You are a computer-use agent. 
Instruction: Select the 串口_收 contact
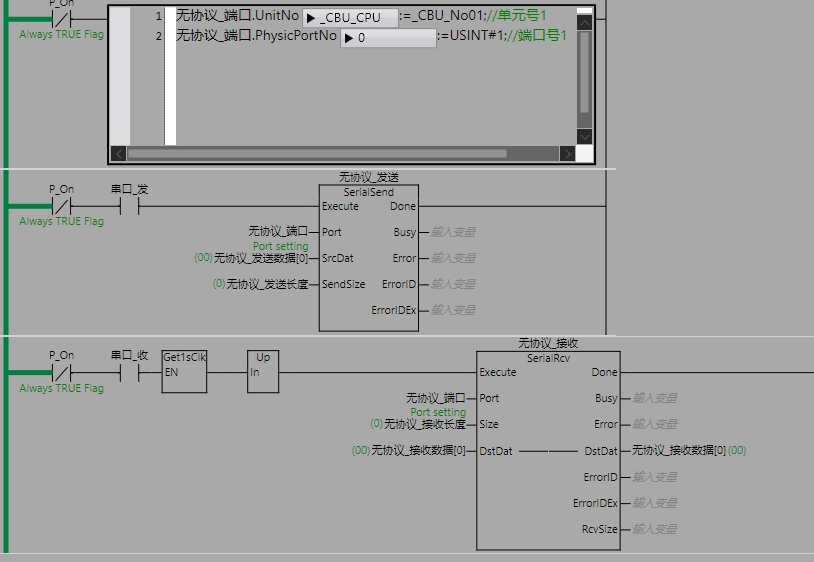(x=128, y=373)
